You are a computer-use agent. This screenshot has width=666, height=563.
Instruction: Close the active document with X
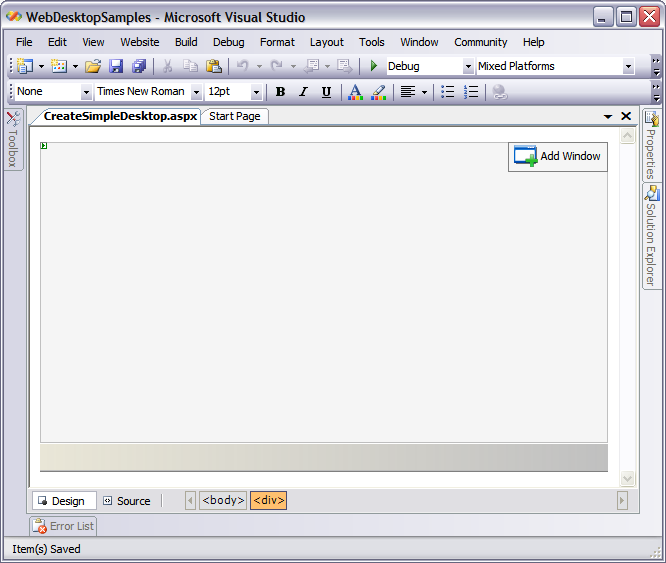[626, 116]
